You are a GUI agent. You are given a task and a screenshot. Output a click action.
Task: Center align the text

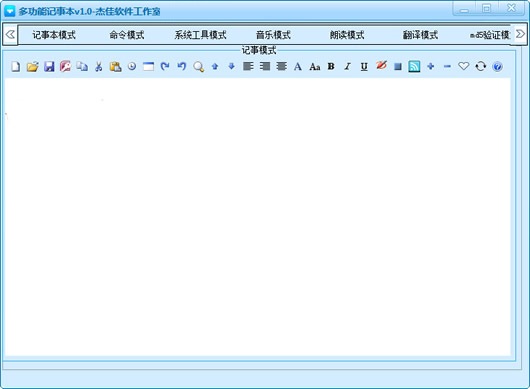(281, 66)
